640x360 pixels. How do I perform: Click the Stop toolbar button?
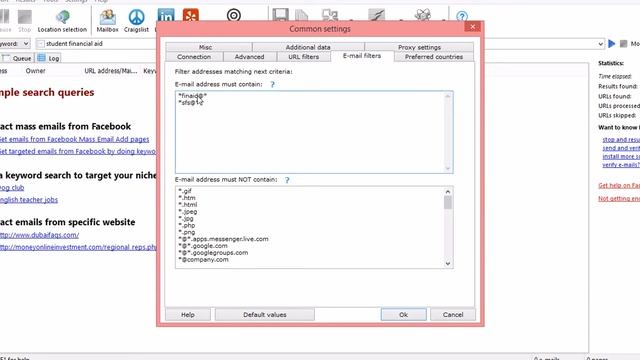(24, 21)
